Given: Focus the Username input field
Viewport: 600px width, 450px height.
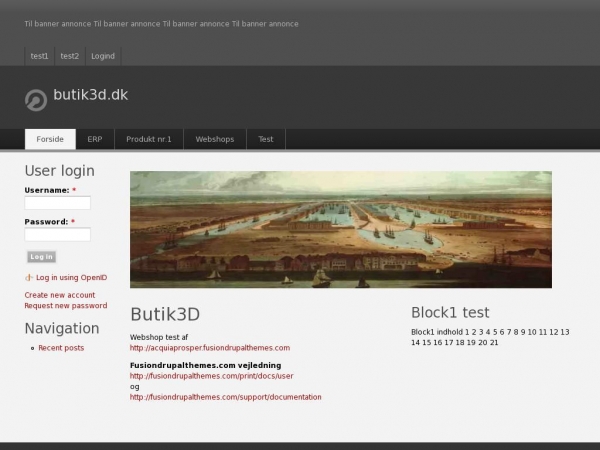Looking at the screenshot, I should [x=58, y=203].
